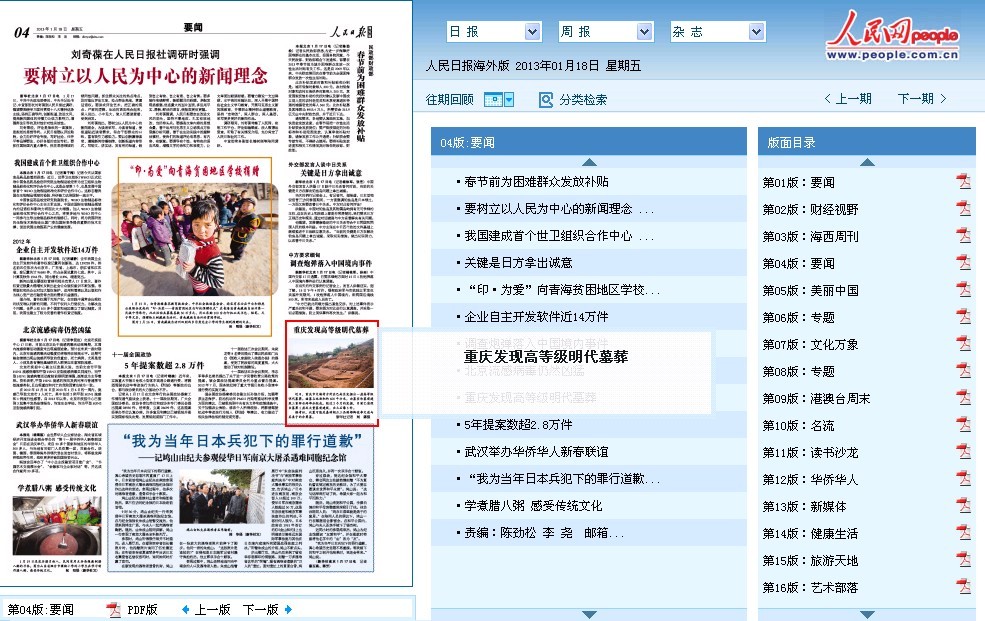Select 第16版：艺术部落 in 版面目录
Image resolution: width=985 pixels, height=621 pixels.
[x=810, y=587]
